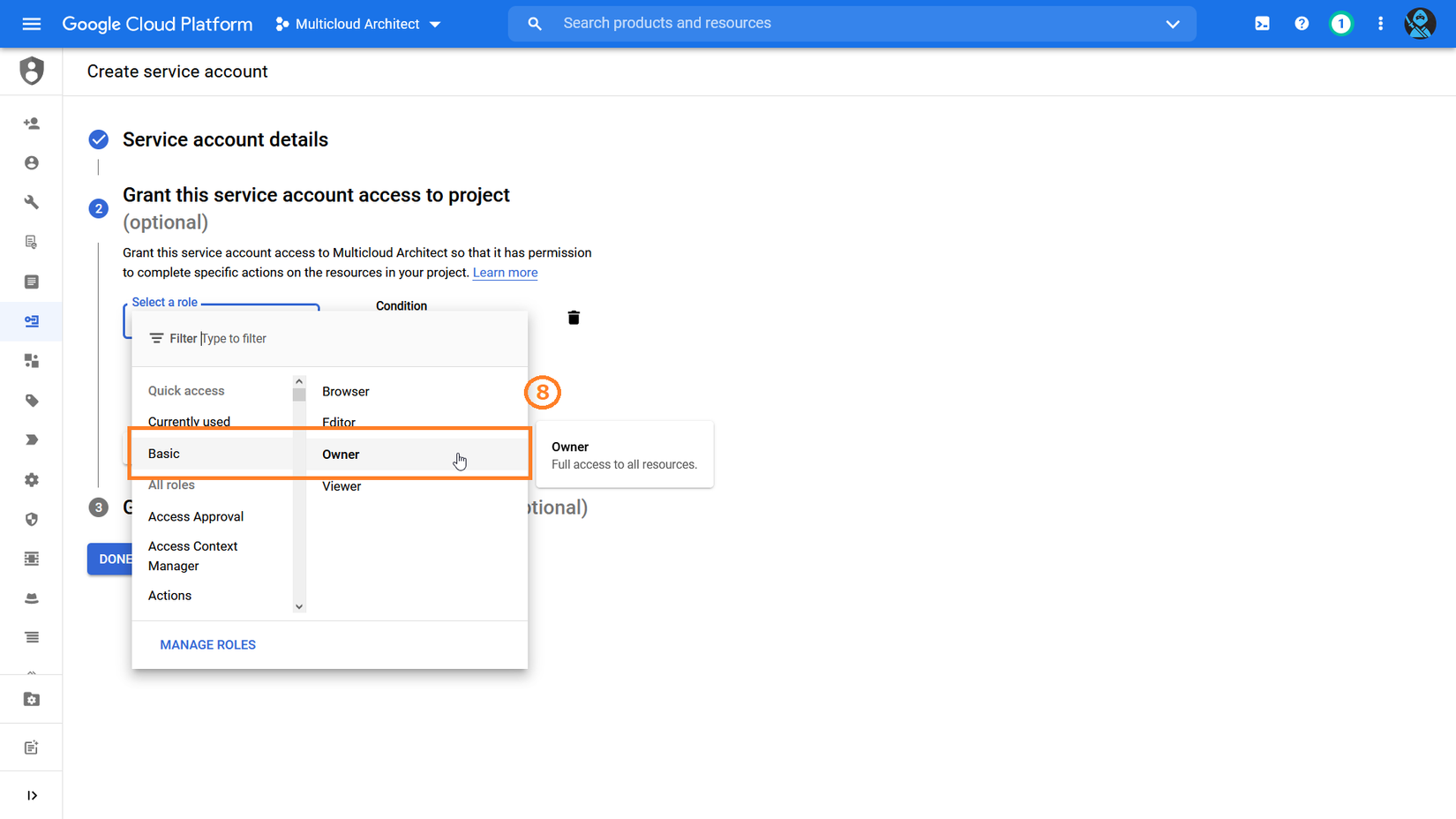Expand sidebar with bottom arrow icon
The height and width of the screenshot is (819, 1456).
click(32, 795)
